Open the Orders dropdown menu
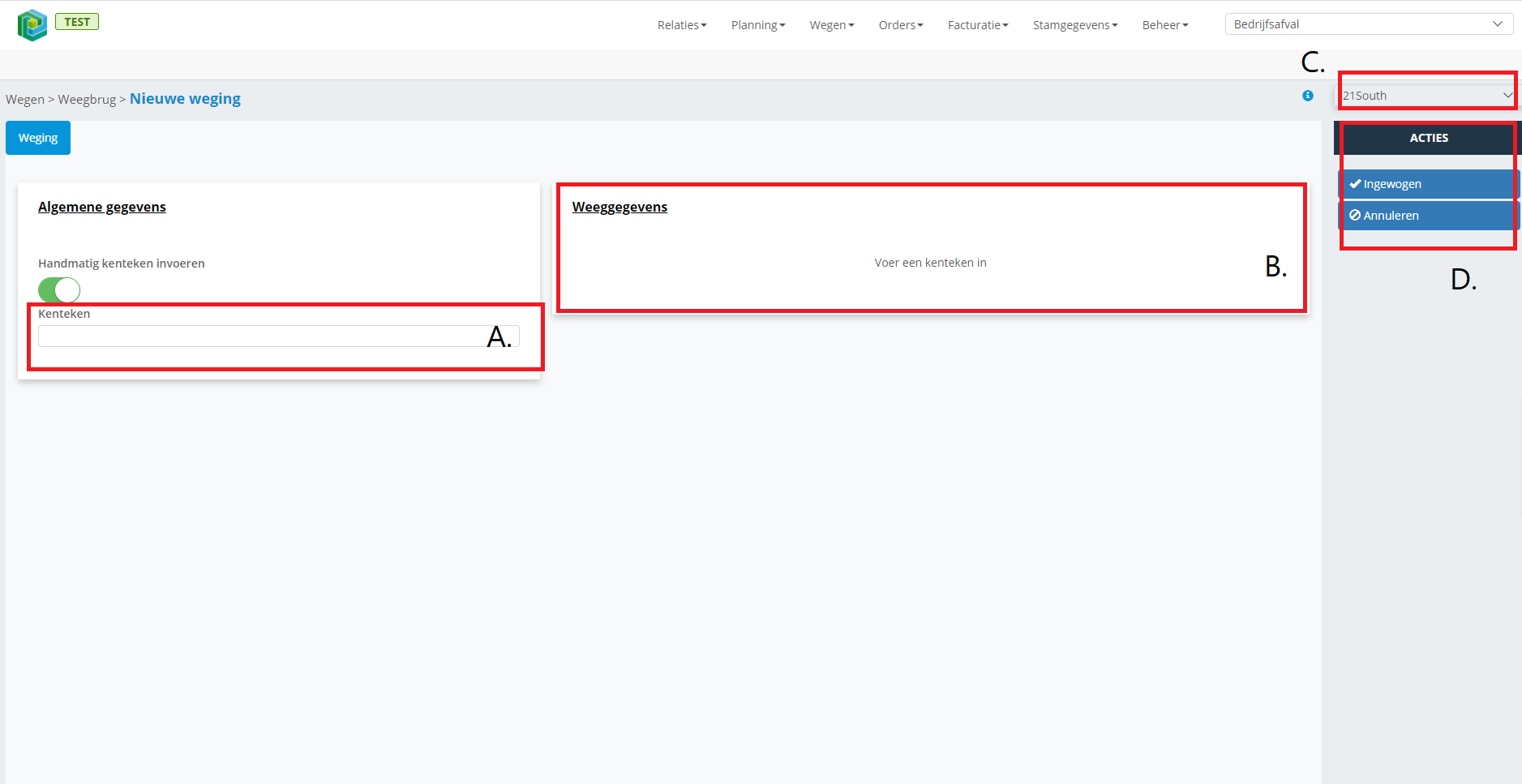This screenshot has height=784, width=1522. point(901,25)
